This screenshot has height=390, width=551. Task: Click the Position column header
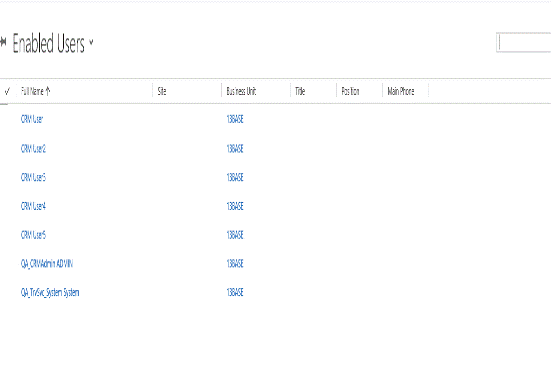350,91
